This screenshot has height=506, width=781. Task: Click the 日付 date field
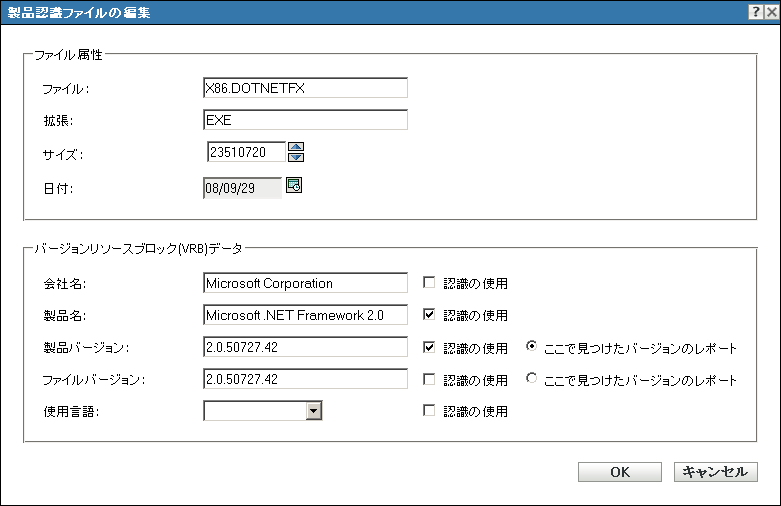pos(241,187)
